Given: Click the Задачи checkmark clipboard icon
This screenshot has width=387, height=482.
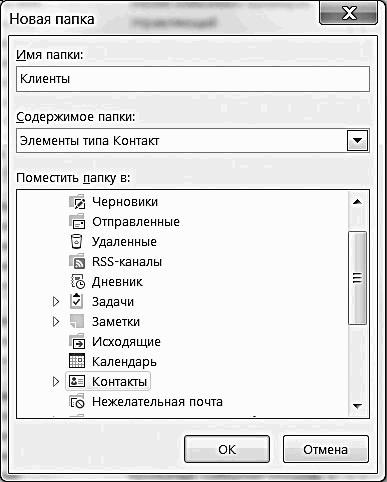Looking at the screenshot, I should point(77,301).
